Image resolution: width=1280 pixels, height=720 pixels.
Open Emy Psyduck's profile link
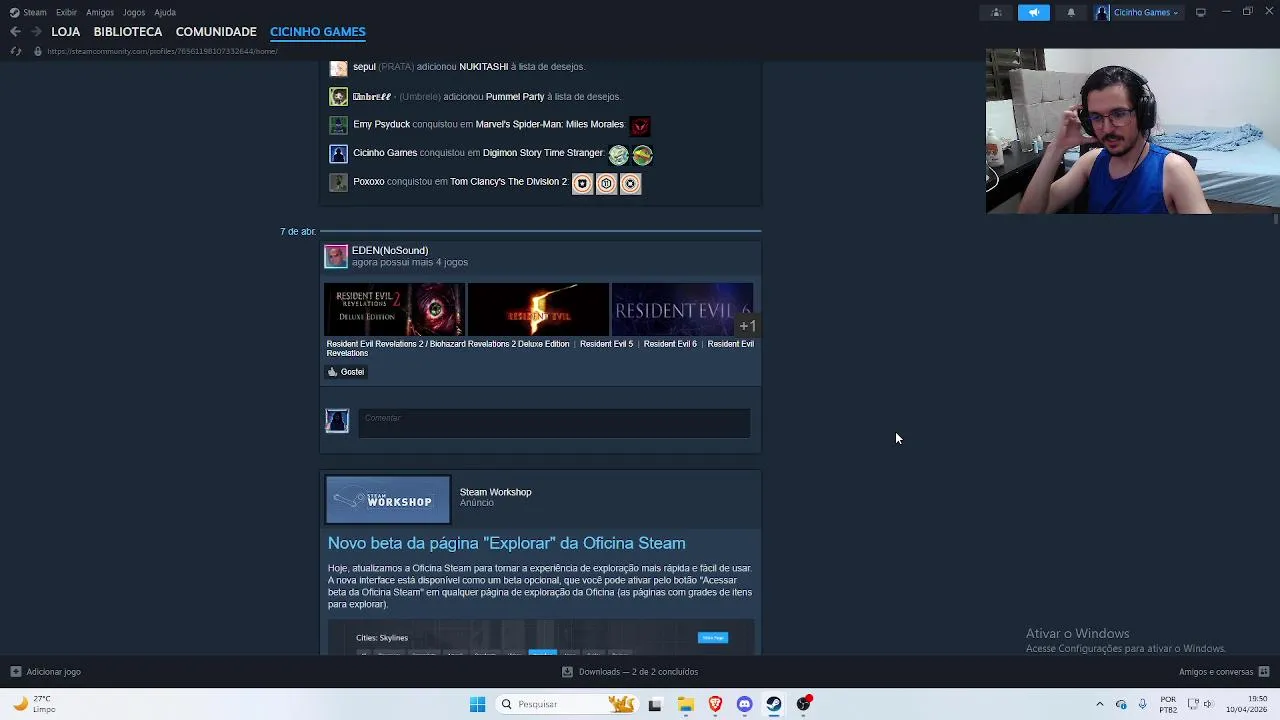[381, 124]
